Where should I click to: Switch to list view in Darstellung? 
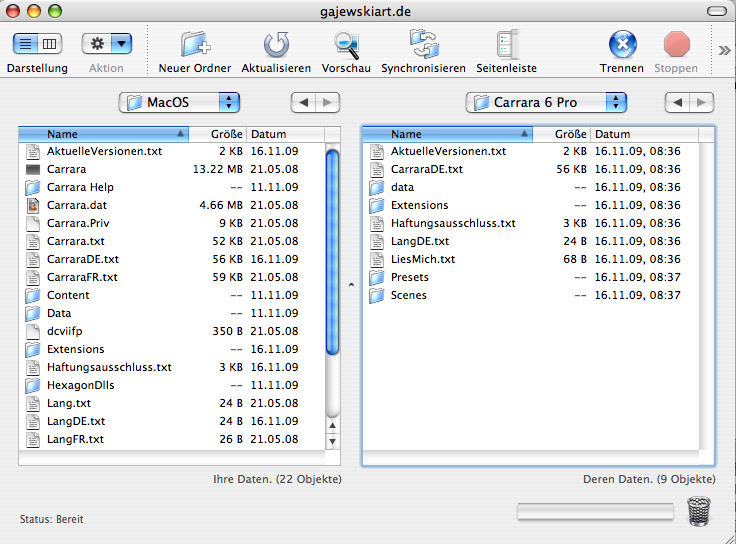click(25, 44)
